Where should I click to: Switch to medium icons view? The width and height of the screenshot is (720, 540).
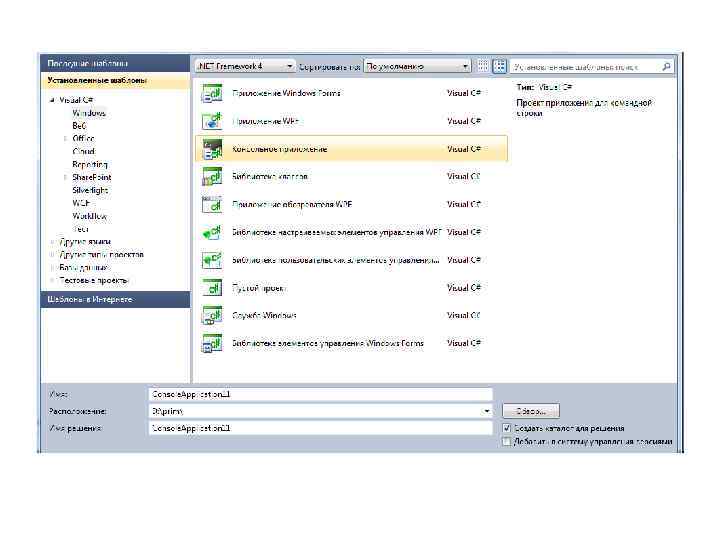500,66
